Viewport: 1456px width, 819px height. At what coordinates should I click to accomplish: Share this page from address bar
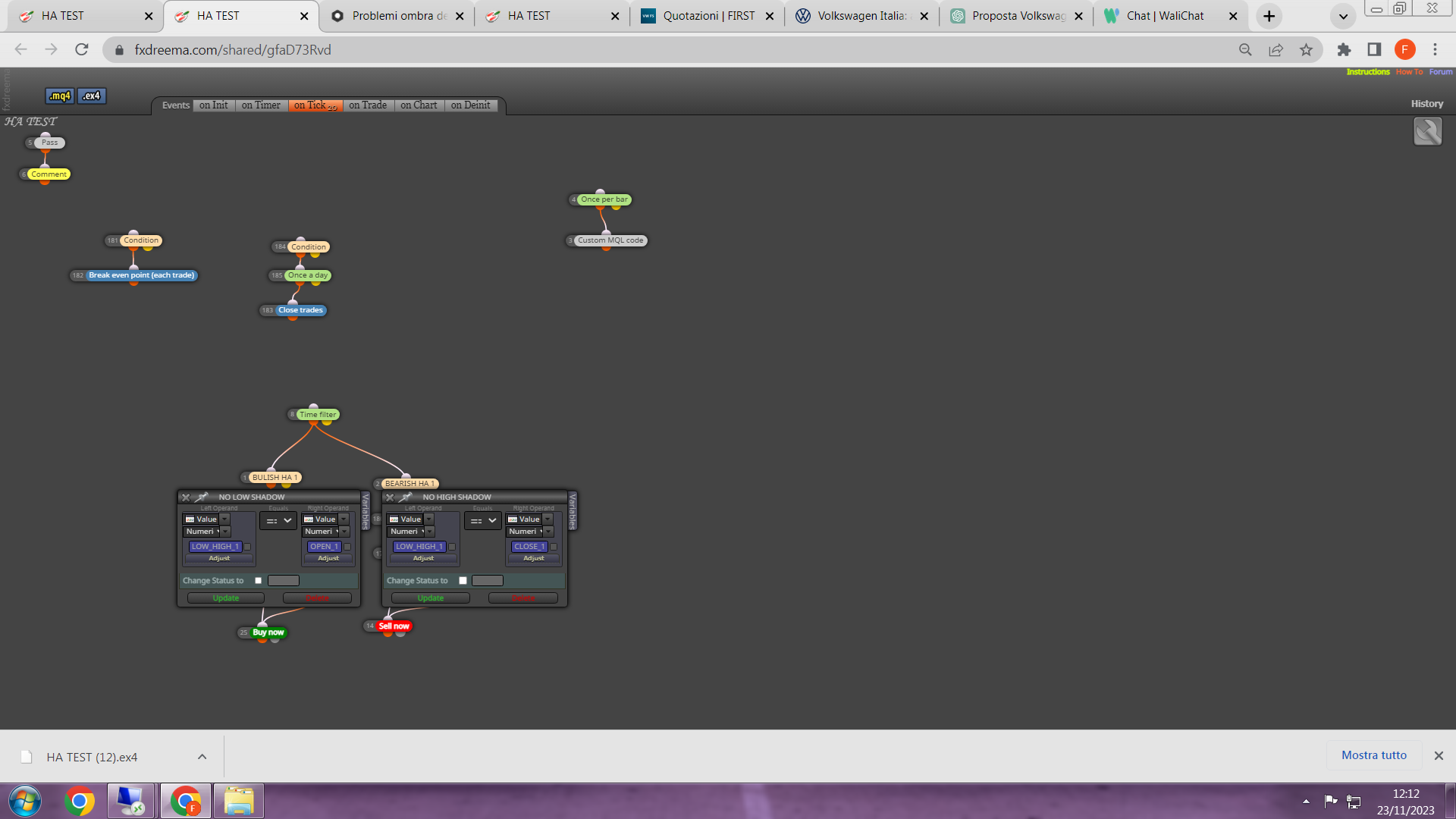(x=1276, y=50)
